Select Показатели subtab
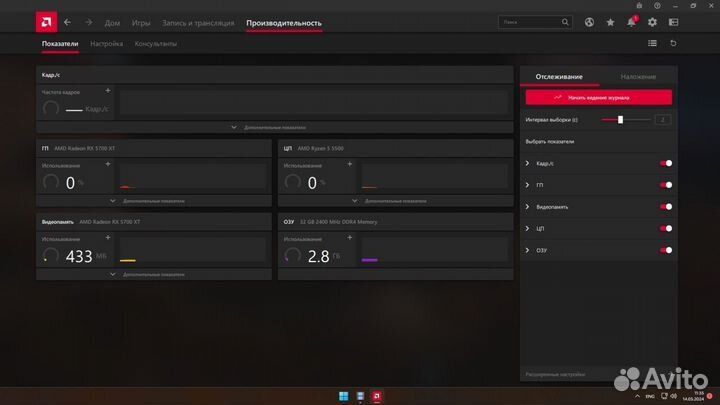Image resolution: width=720 pixels, height=405 pixels. (60, 44)
